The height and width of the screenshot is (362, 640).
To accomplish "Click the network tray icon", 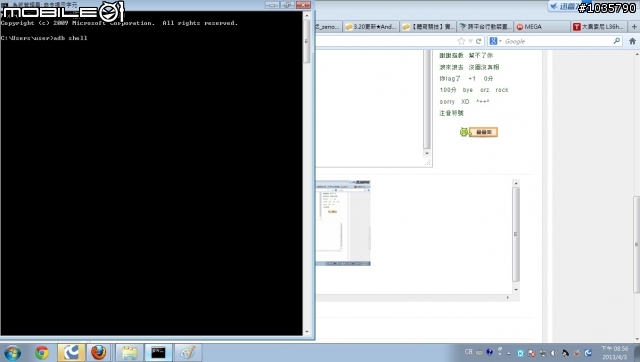I will 542,353.
